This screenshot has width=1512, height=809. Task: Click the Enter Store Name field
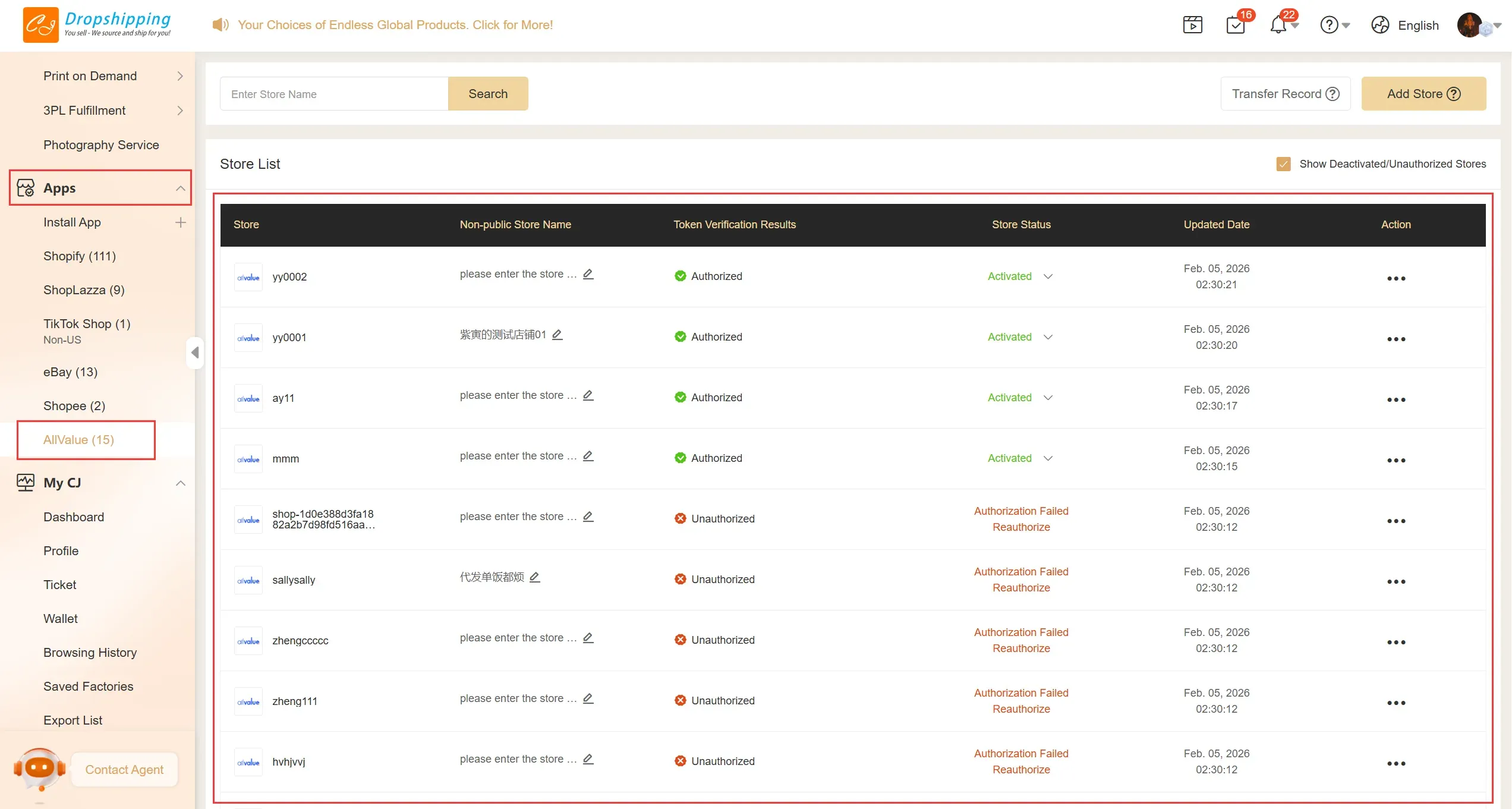click(x=334, y=94)
